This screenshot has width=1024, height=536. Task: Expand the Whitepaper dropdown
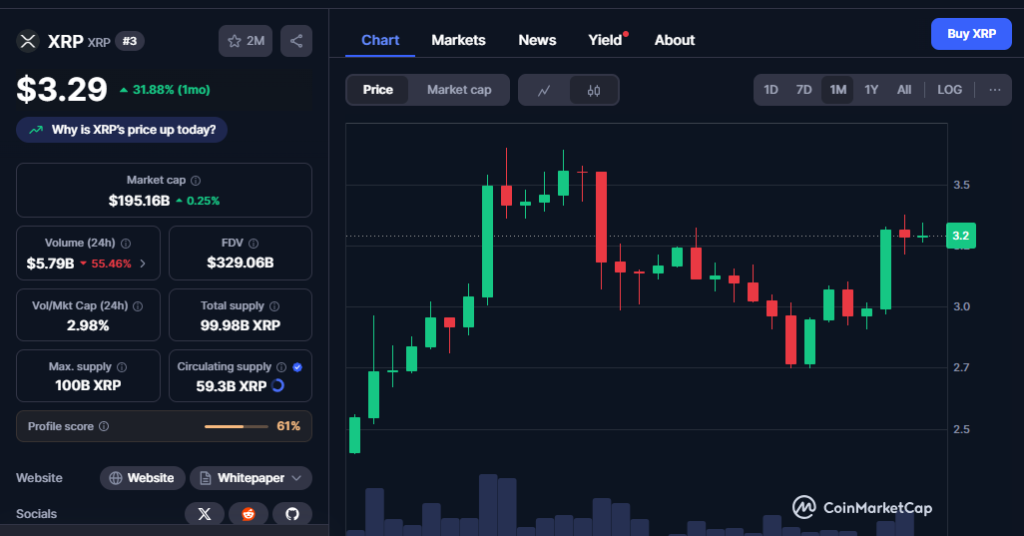pyautogui.click(x=251, y=478)
